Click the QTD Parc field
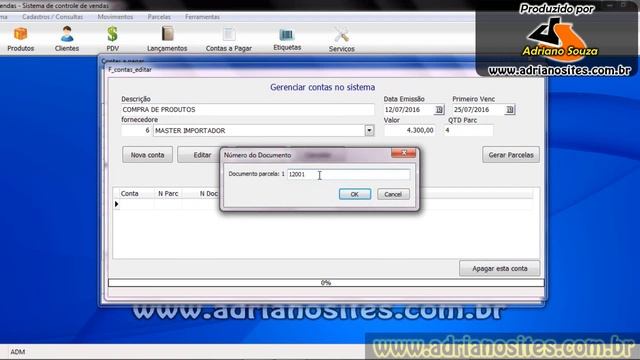The image size is (640, 360). pos(468,130)
